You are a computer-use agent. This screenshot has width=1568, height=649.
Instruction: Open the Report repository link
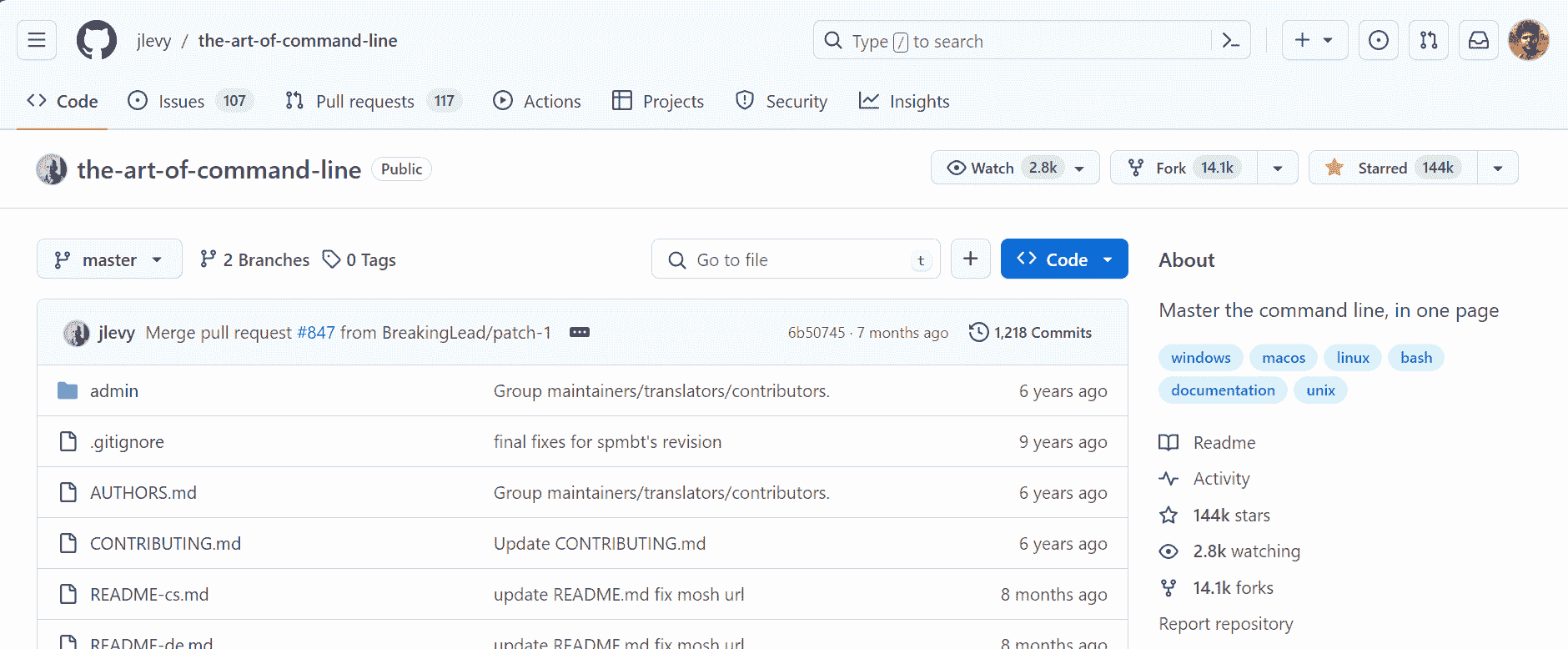click(1226, 624)
